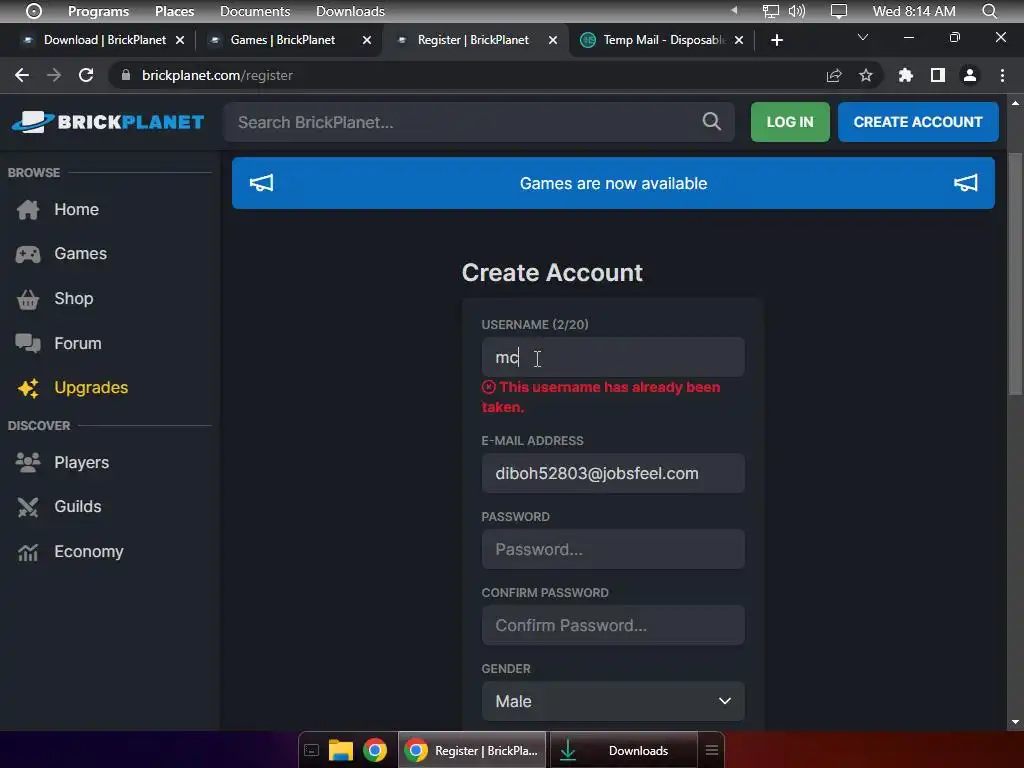Open the Documents menu
The height and width of the screenshot is (768, 1024).
[x=255, y=11]
